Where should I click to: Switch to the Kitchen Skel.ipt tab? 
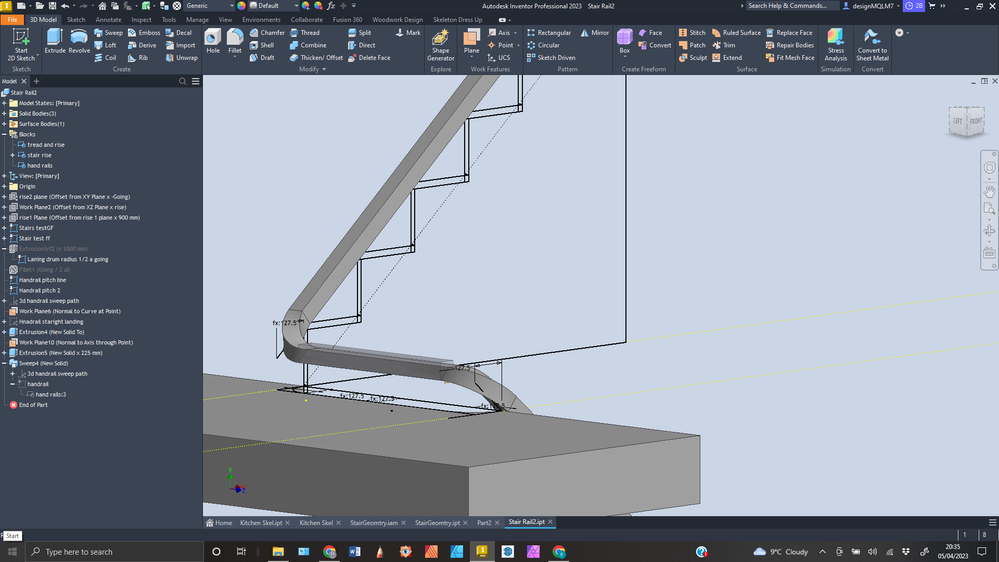[261, 522]
